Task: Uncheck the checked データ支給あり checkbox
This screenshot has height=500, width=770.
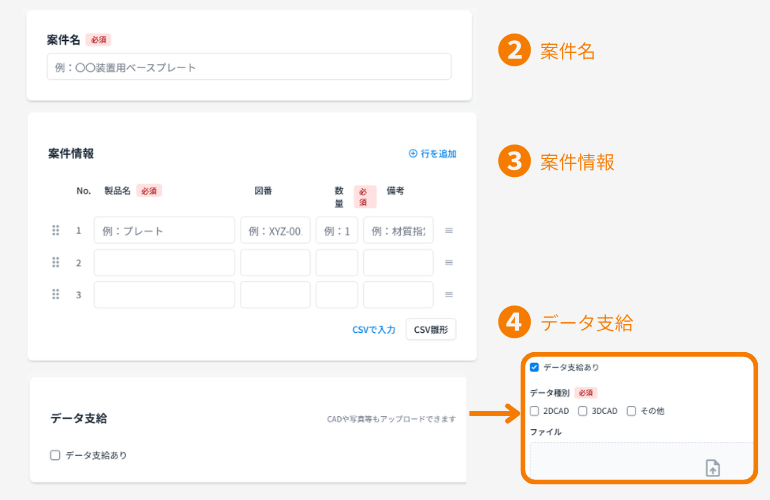Action: 534,367
